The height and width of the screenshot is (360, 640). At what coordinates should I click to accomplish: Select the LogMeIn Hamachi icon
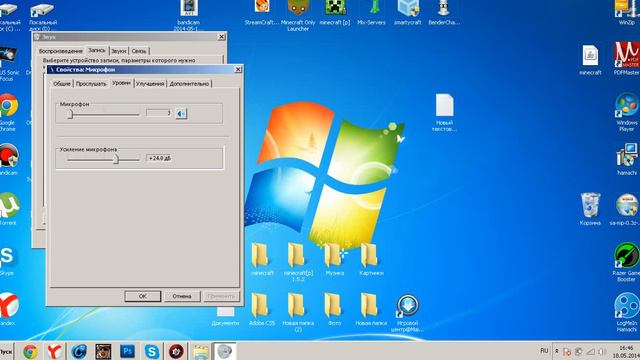click(627, 312)
